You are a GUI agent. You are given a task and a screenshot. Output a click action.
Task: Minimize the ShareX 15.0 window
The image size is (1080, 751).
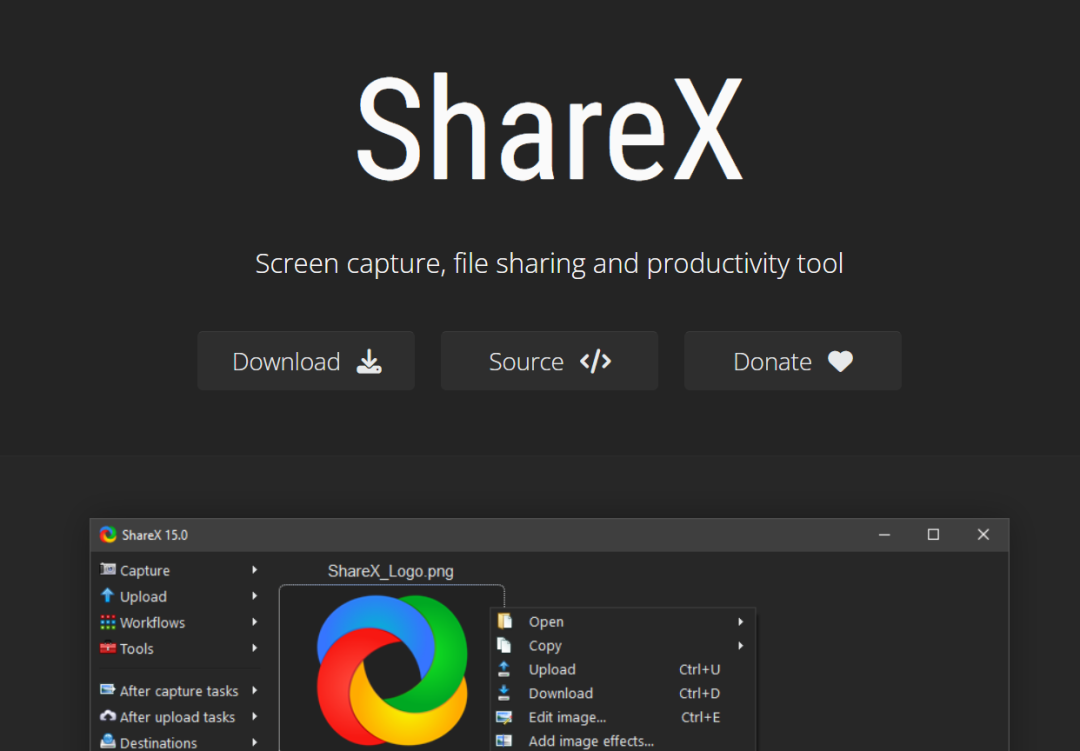[884, 535]
